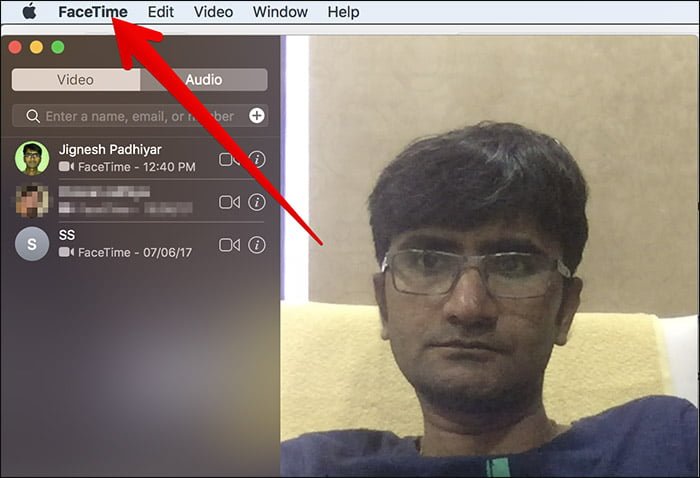Viewport: 700px width, 478px height.
Task: Open the Apple menu
Action: point(29,12)
